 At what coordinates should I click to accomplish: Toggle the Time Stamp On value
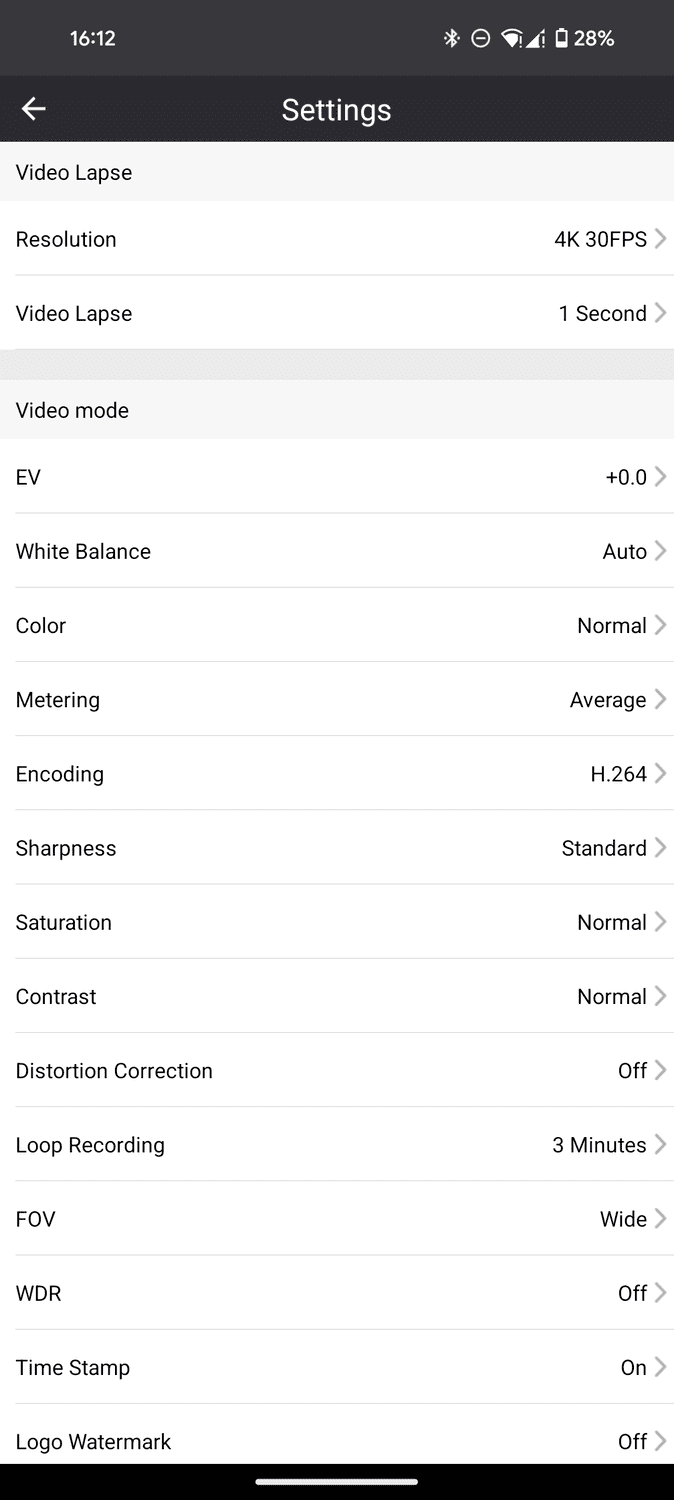tap(633, 1367)
